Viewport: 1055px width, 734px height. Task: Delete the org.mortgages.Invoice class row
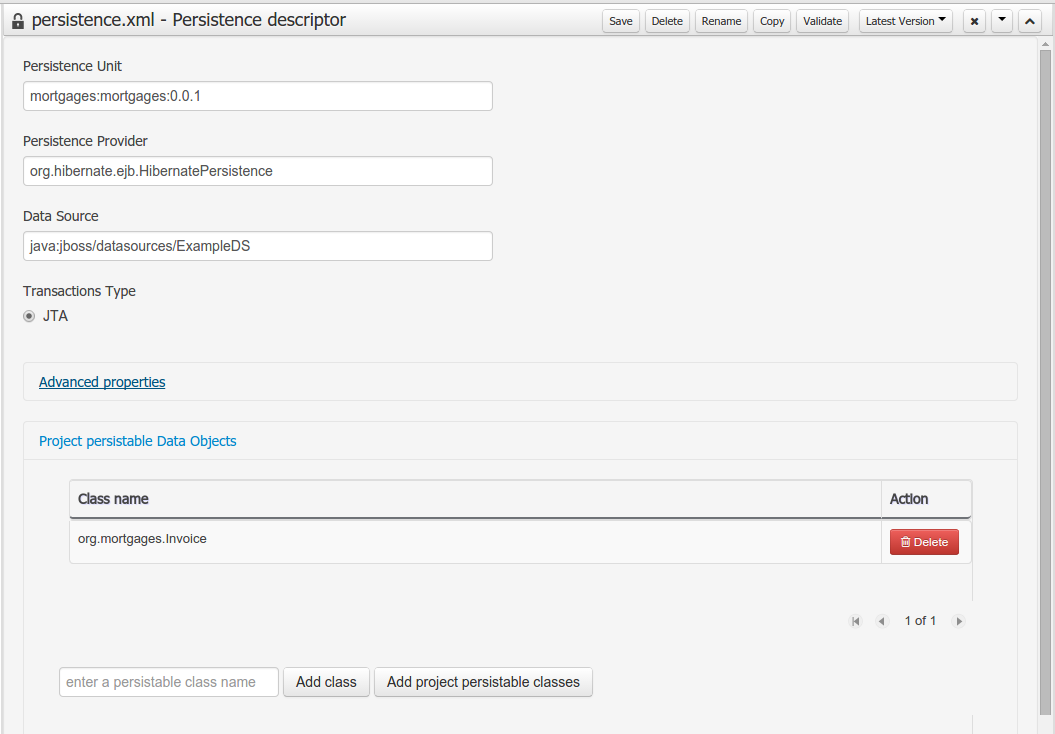click(x=924, y=542)
